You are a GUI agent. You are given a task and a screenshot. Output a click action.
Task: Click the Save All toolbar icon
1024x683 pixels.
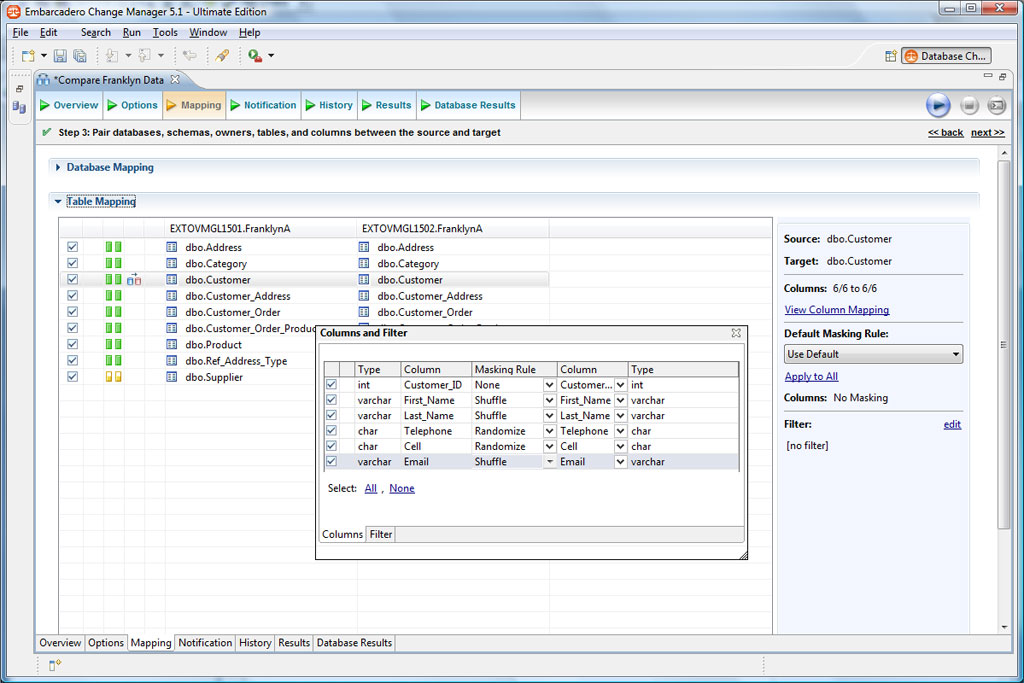coord(80,56)
